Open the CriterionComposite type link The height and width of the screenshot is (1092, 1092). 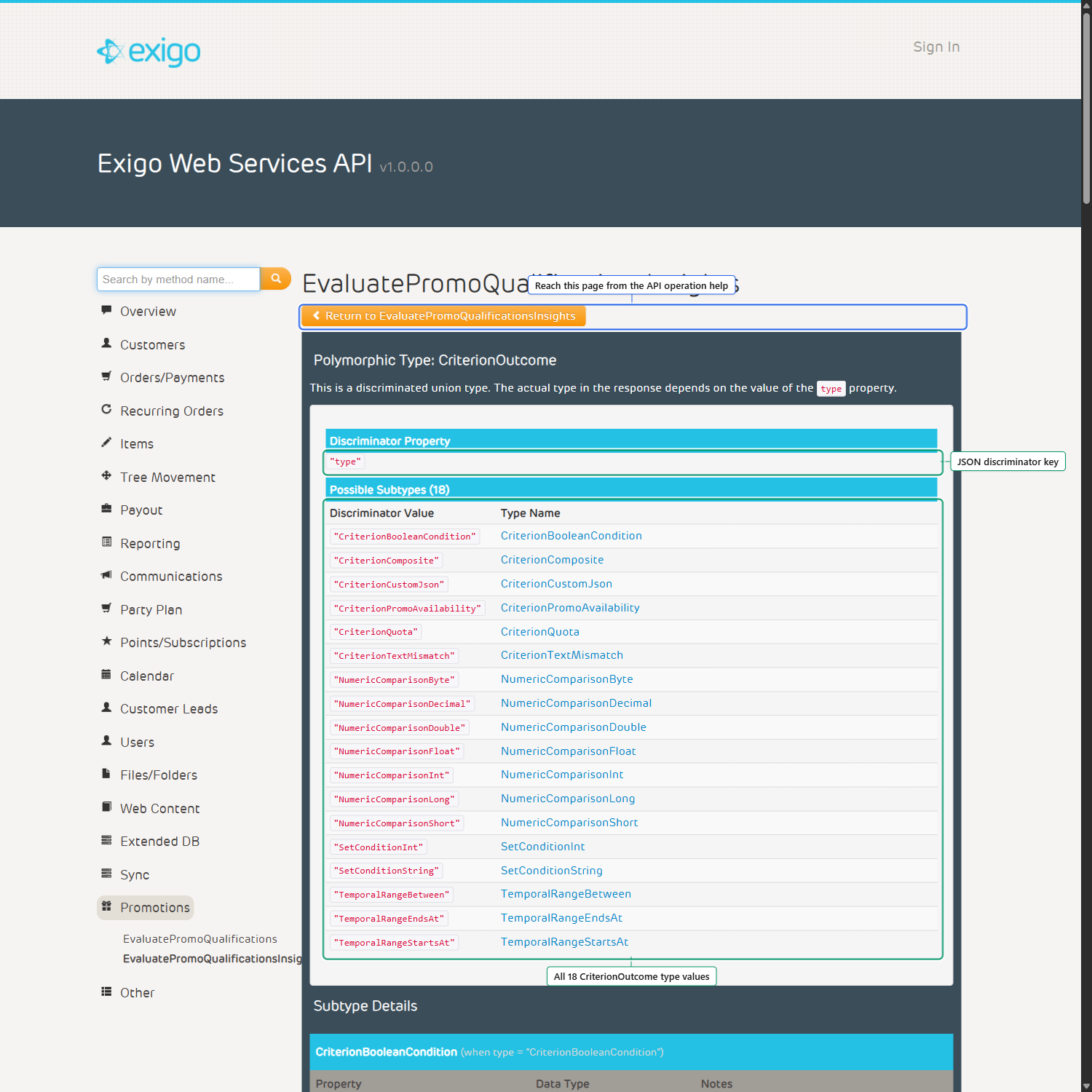[552, 560]
